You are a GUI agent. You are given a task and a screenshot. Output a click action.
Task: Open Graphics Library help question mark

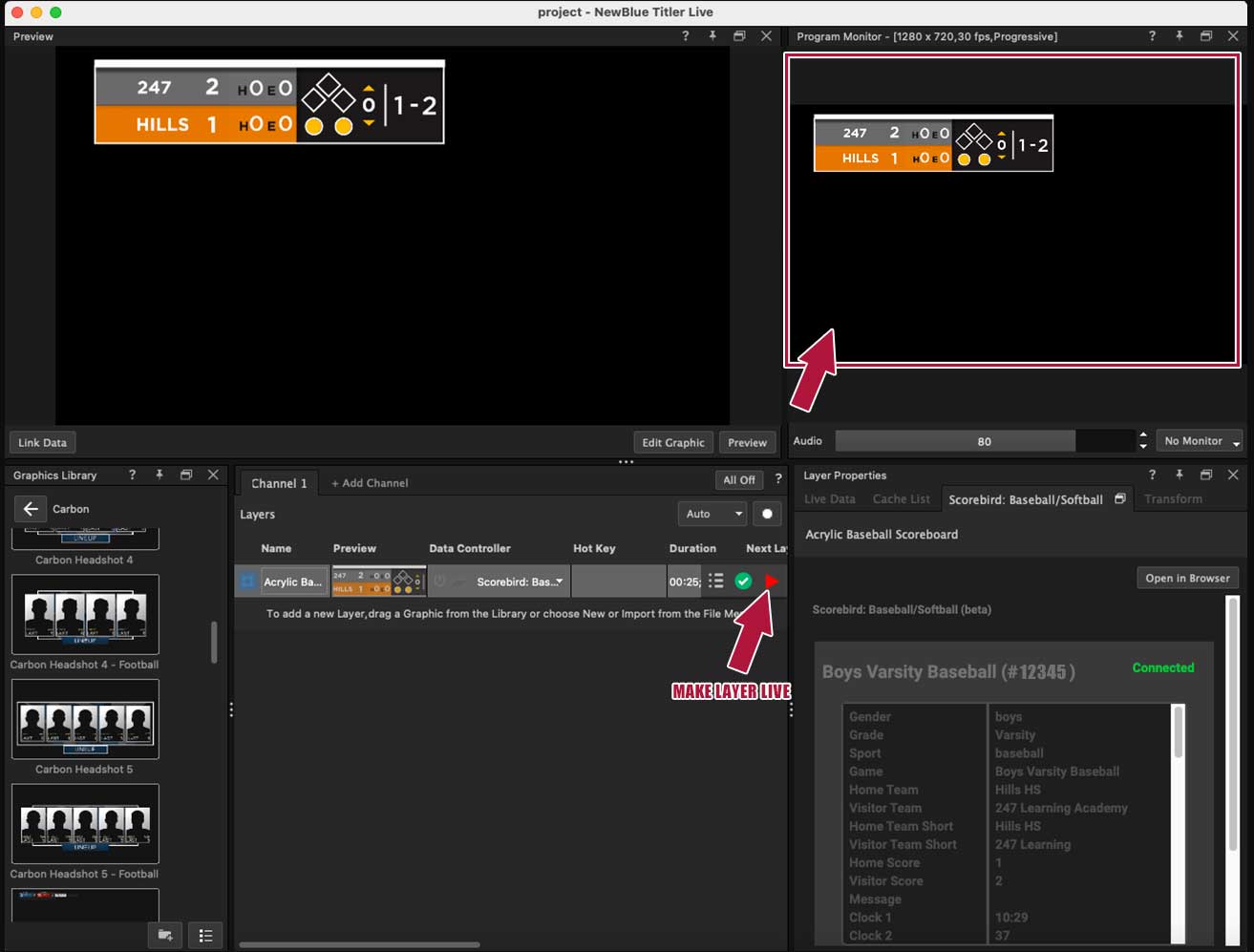132,475
